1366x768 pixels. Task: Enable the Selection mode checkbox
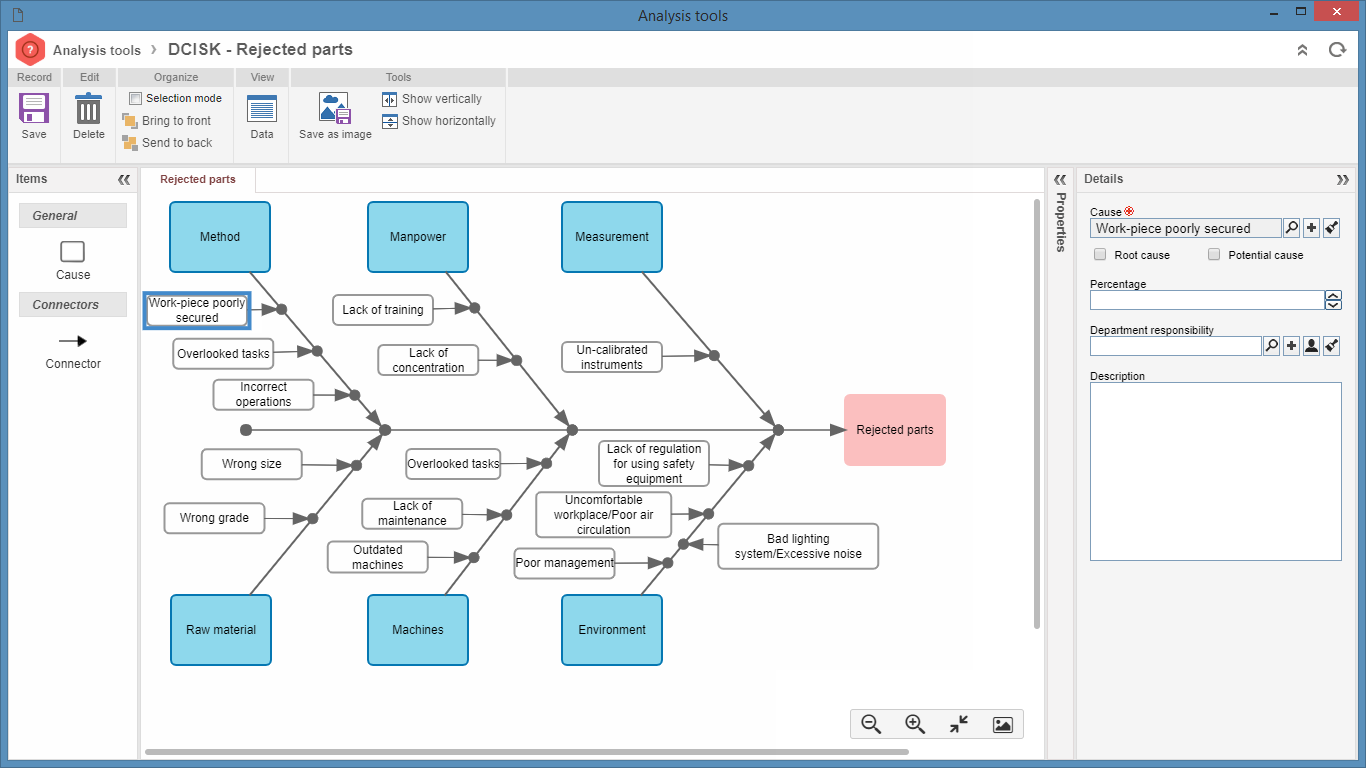[x=135, y=98]
